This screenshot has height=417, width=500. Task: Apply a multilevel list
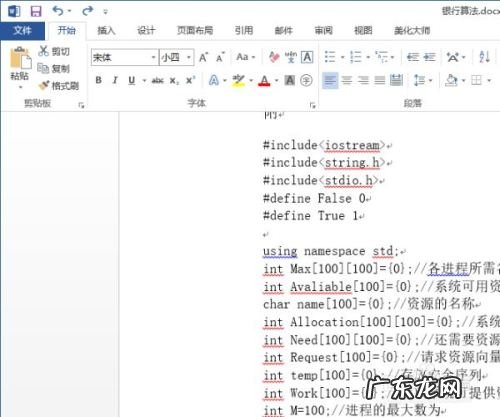coord(382,57)
